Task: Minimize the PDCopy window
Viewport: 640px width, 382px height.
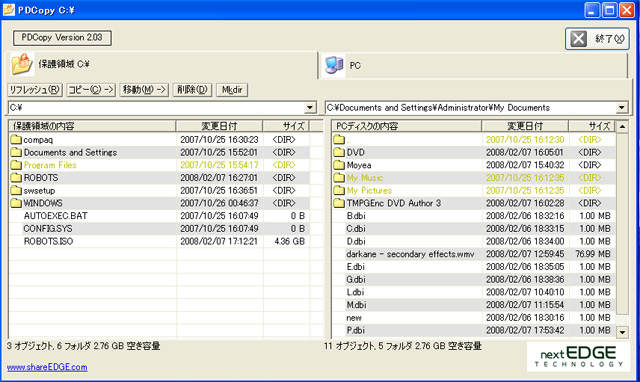Action: tap(592, 10)
